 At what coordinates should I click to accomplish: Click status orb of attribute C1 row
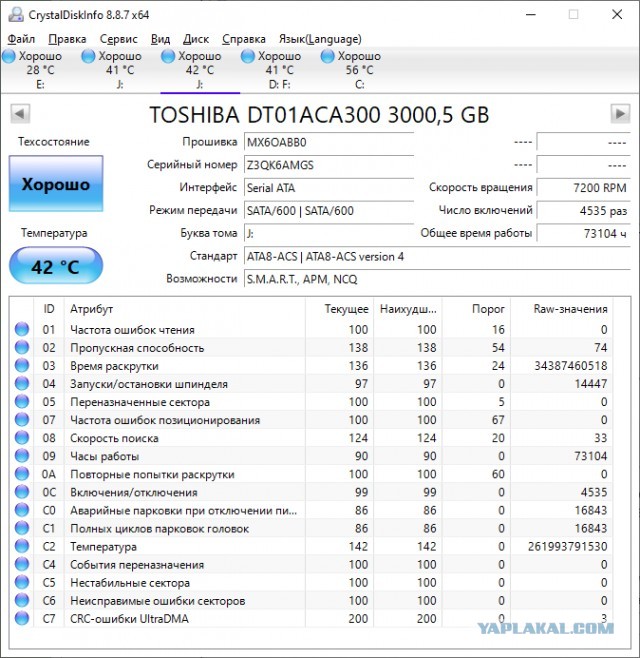[x=22, y=528]
